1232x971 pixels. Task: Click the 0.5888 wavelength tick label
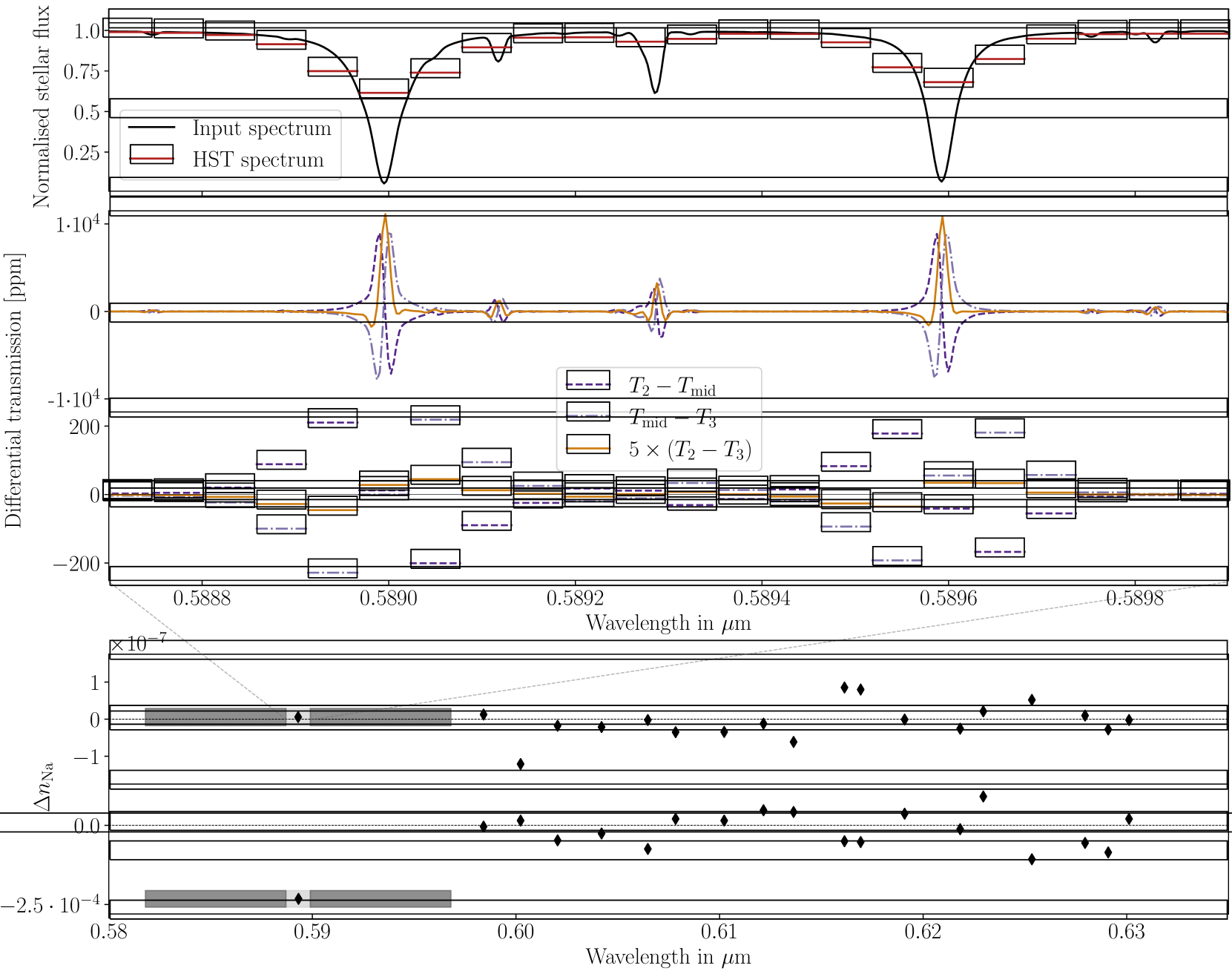202,598
